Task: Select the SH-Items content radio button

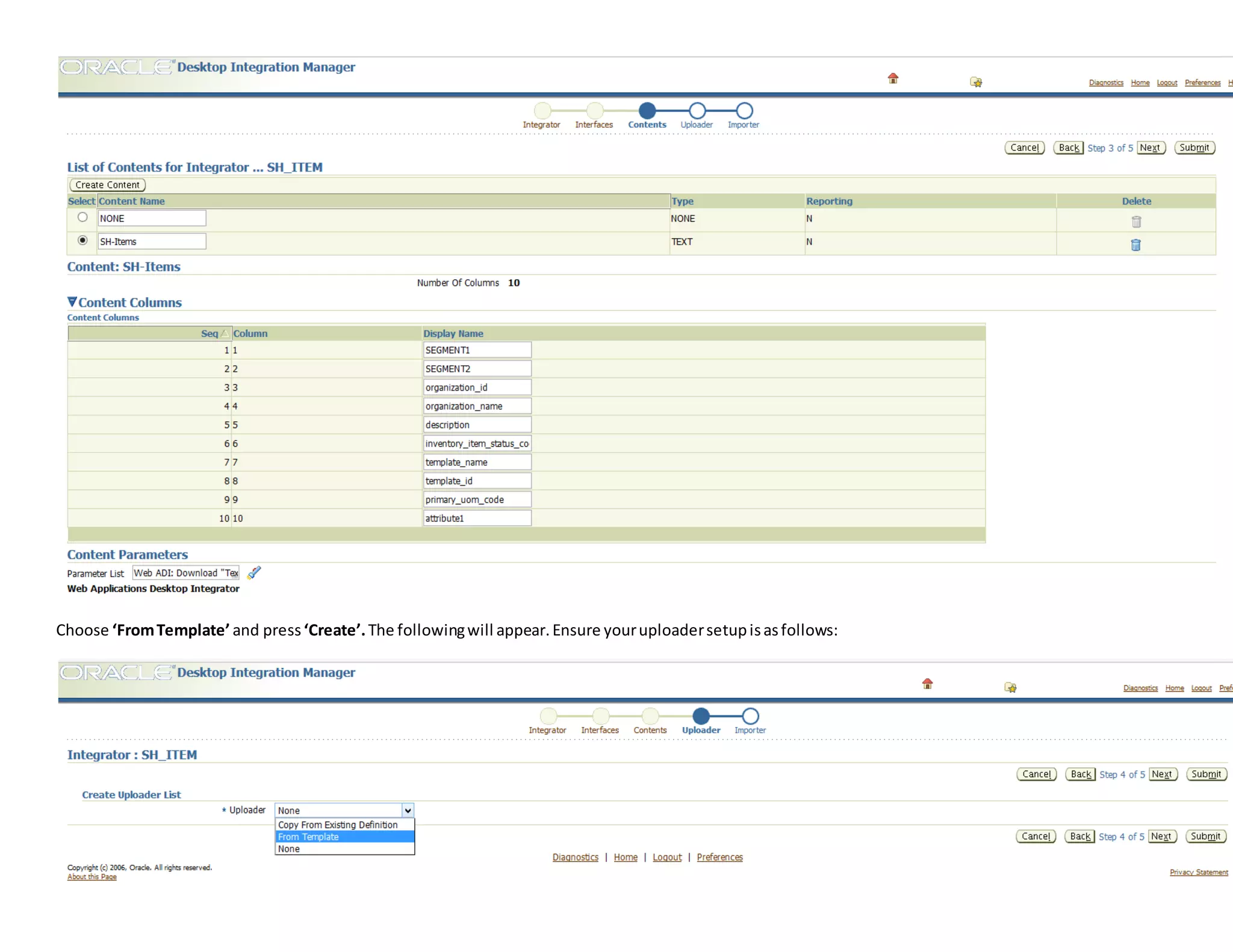Action: pyautogui.click(x=82, y=240)
